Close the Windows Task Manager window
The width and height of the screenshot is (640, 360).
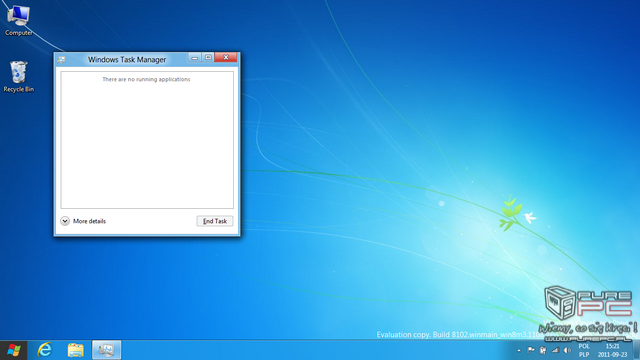[226, 58]
